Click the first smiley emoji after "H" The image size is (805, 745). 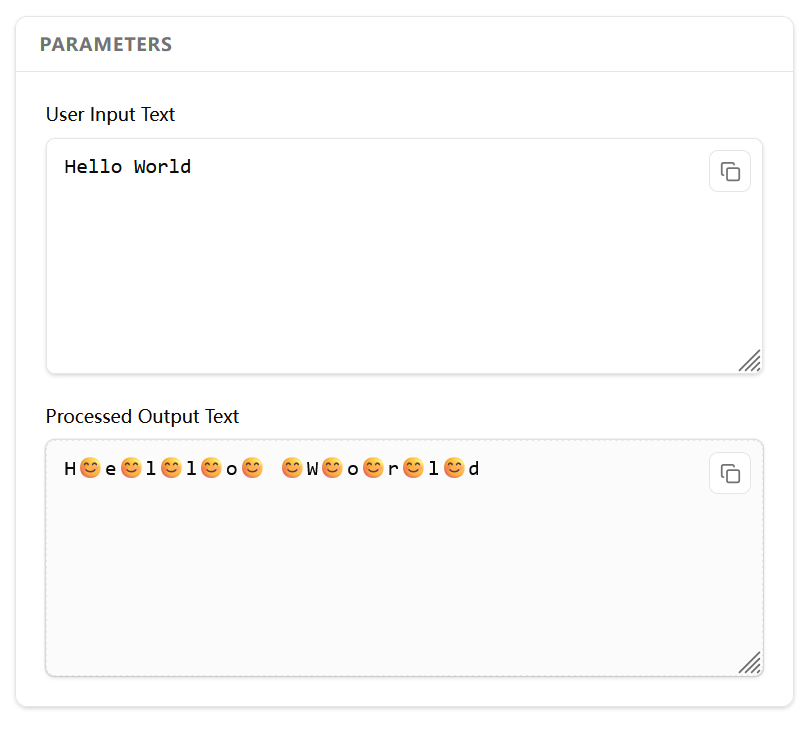[90, 468]
